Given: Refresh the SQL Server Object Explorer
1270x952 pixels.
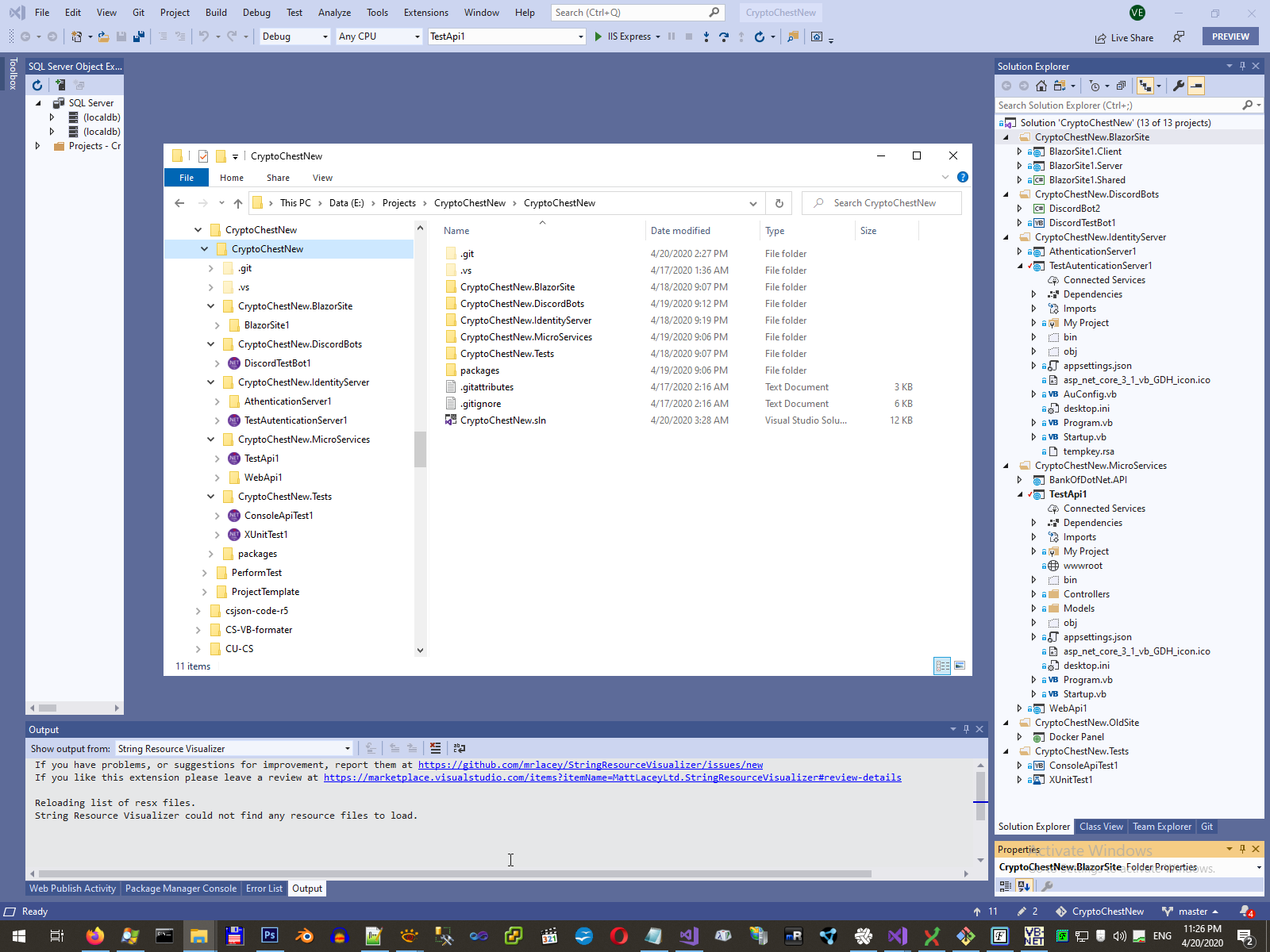Looking at the screenshot, I should pos(37,85).
